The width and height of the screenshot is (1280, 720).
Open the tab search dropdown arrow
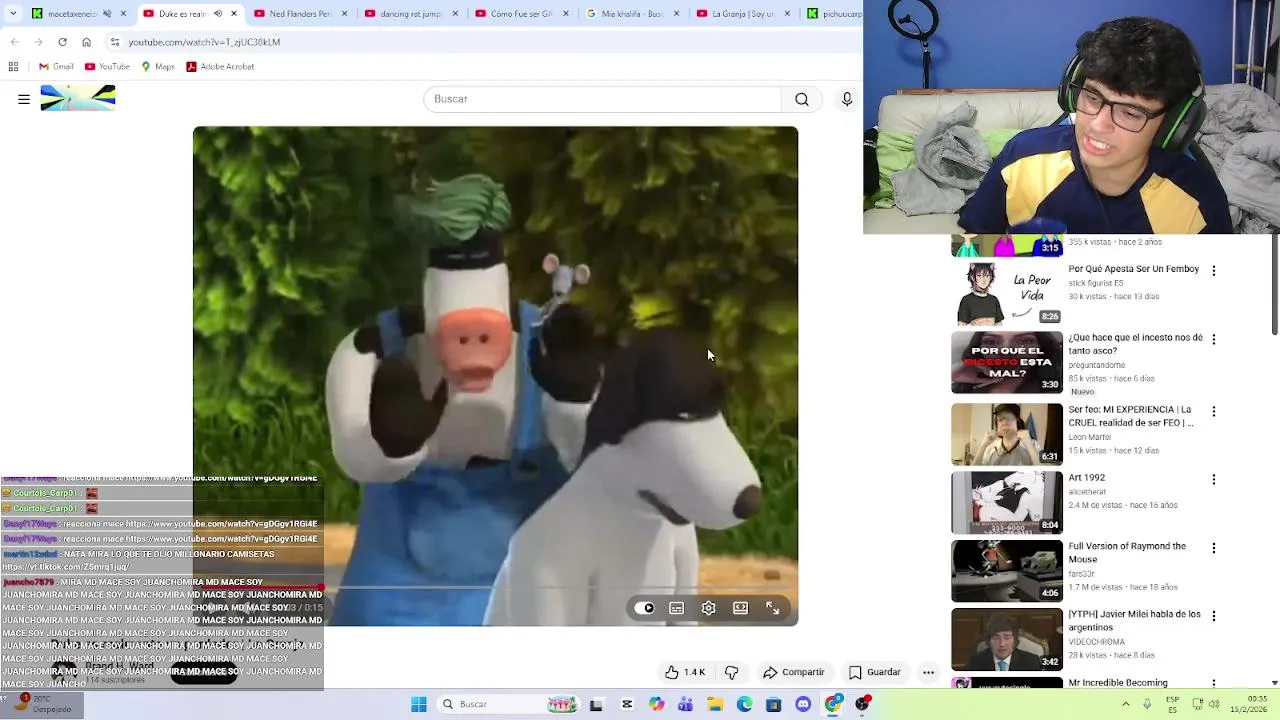point(13,14)
